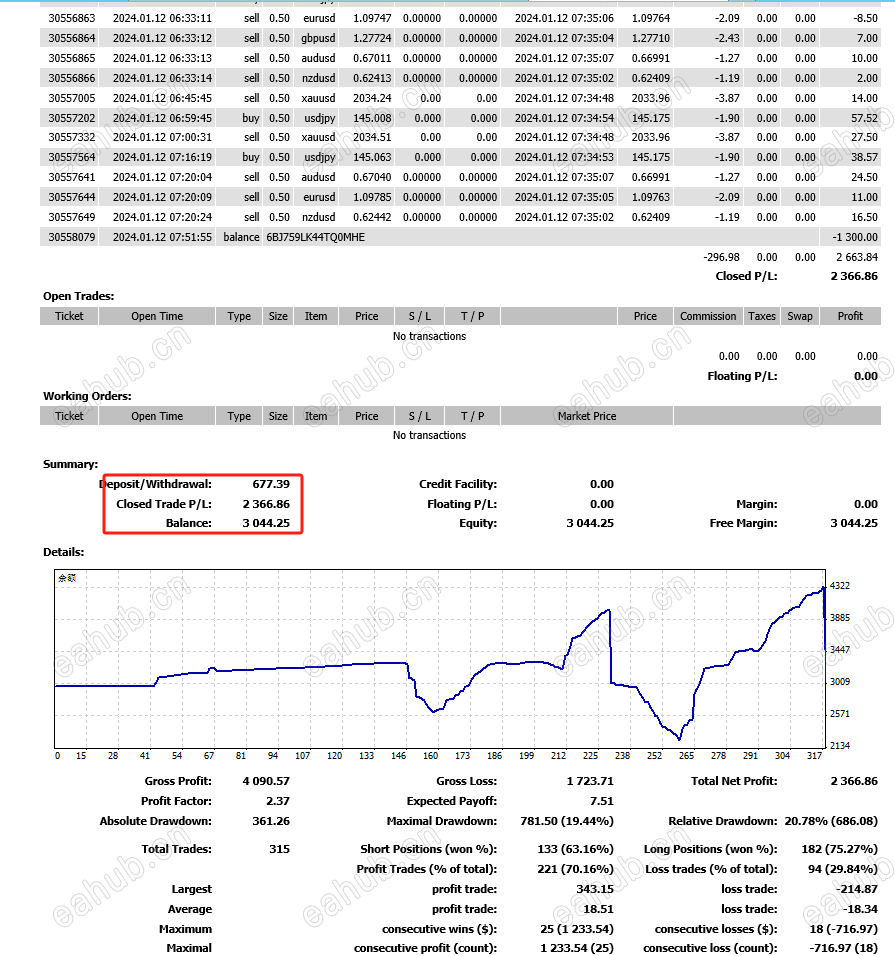Viewport: 895px width, 956px height.
Task: Click ticket 30557564
Action: point(72,157)
